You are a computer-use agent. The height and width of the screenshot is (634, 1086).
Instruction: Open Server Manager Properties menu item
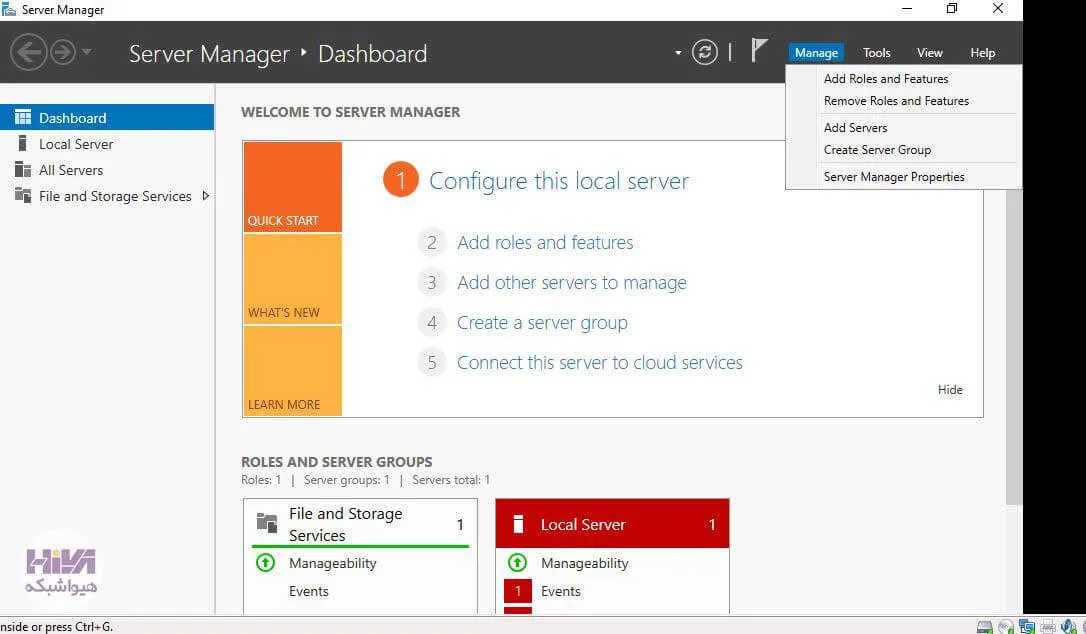click(894, 177)
